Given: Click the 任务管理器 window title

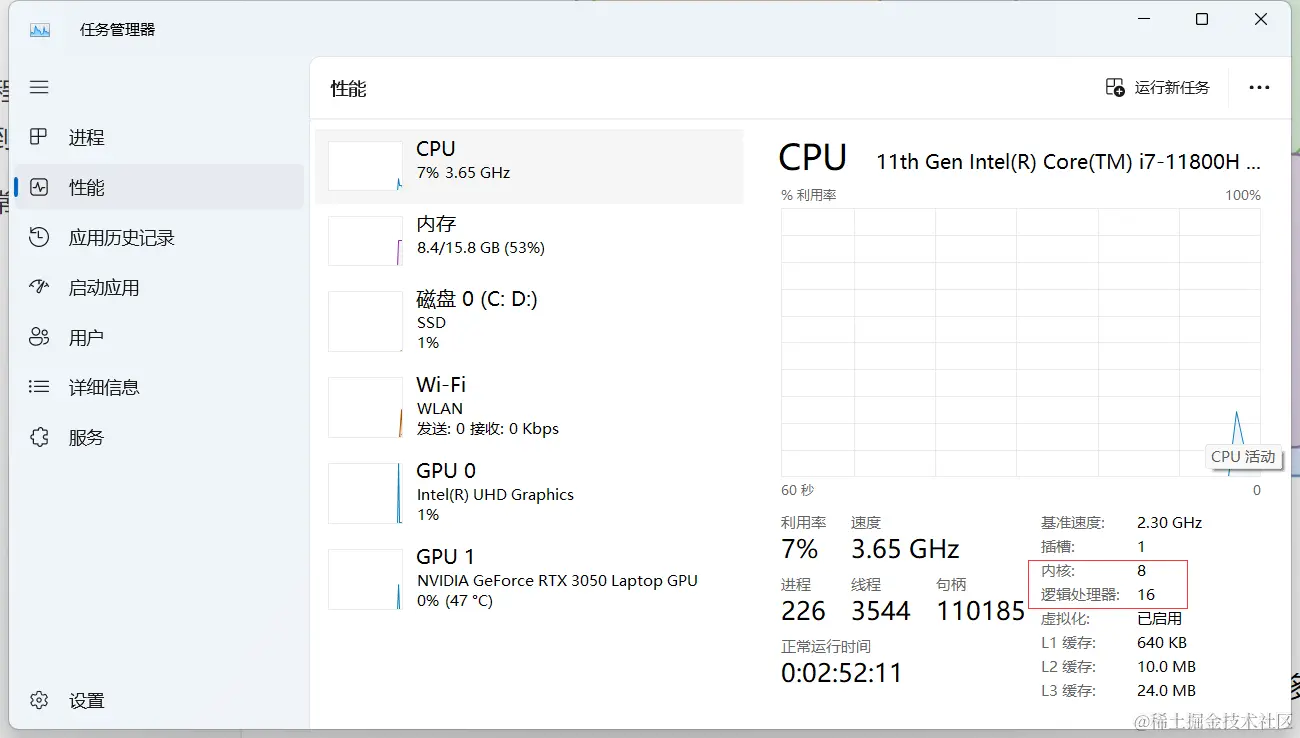Looking at the screenshot, I should [118, 30].
